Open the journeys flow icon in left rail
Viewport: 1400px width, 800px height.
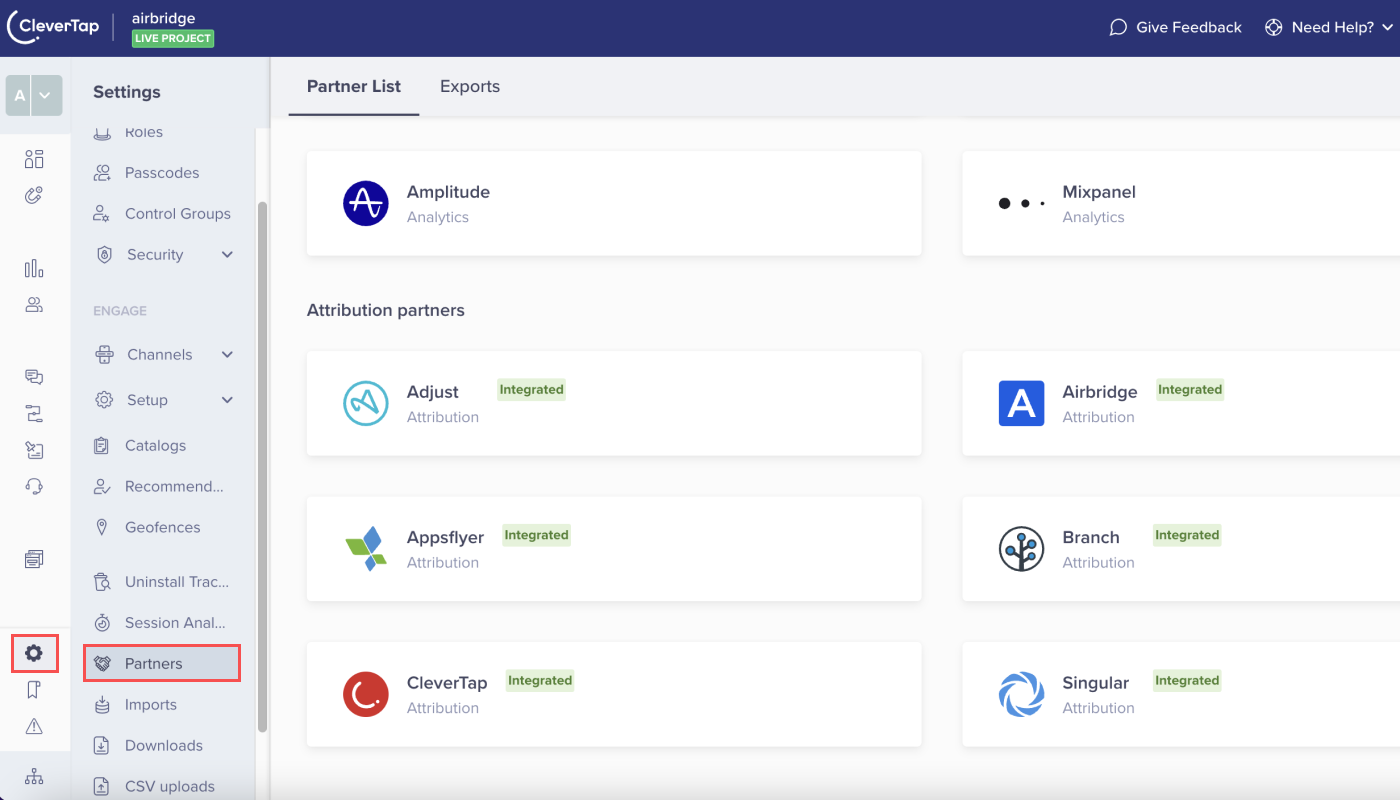coord(34,413)
